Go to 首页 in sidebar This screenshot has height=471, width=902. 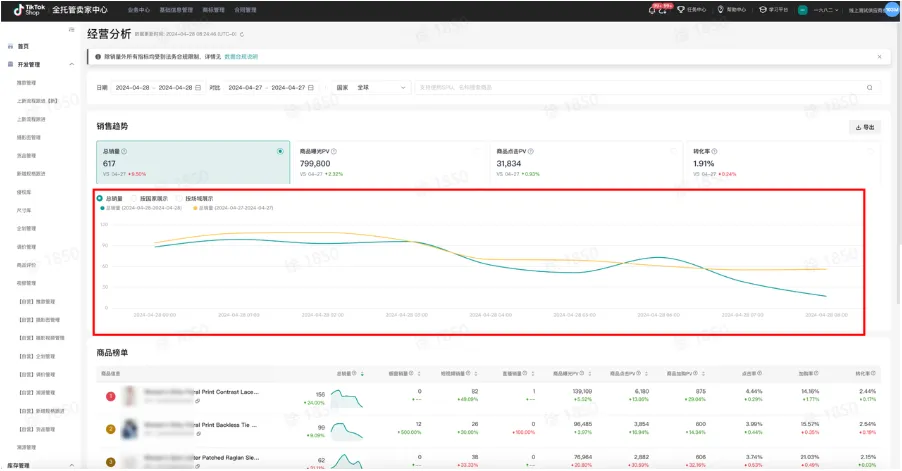23,47
